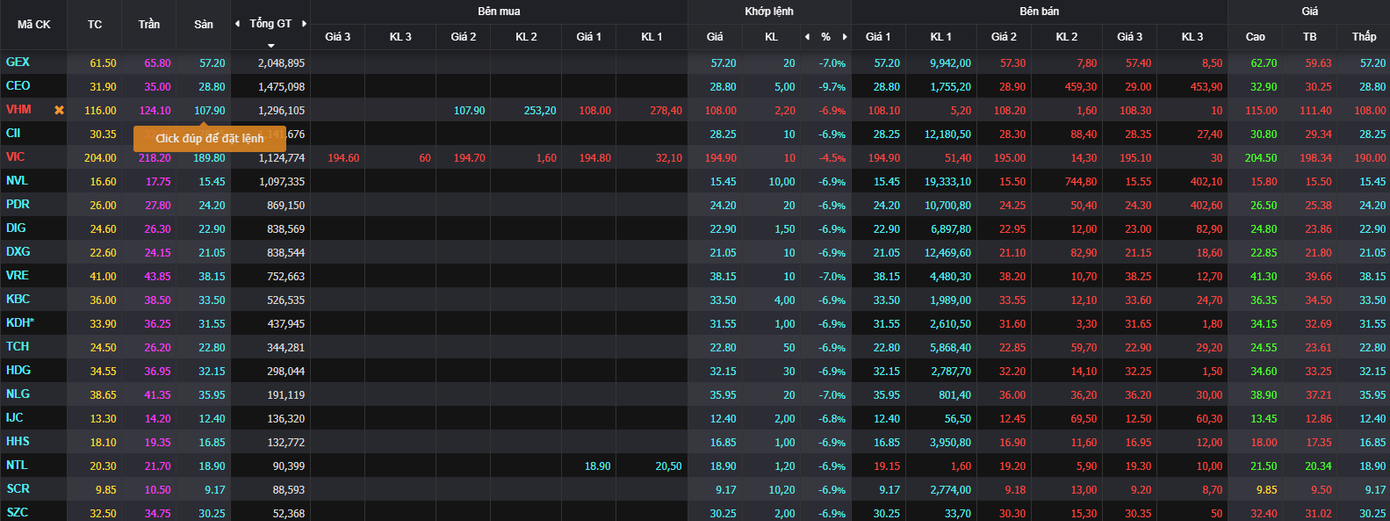1390x521 pixels.
Task: Select the SZC stock symbol
Action: pyautogui.click(x=17, y=513)
